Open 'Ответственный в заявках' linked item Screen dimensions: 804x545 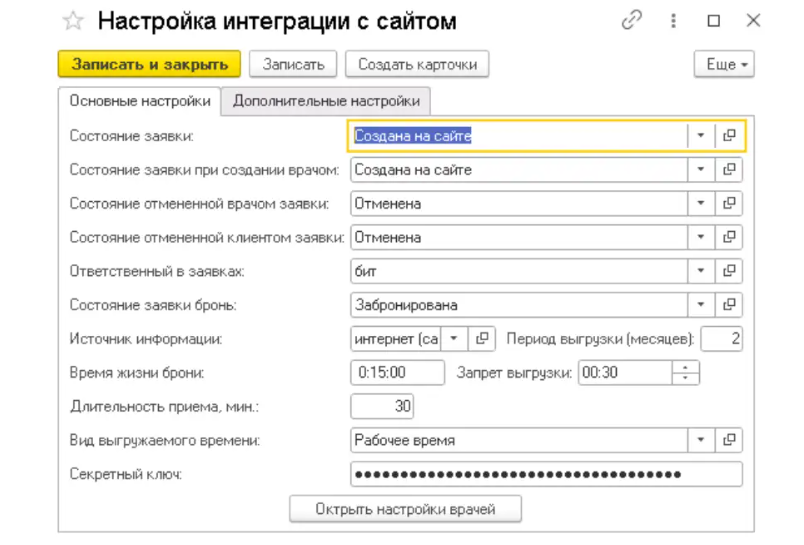pos(729,271)
